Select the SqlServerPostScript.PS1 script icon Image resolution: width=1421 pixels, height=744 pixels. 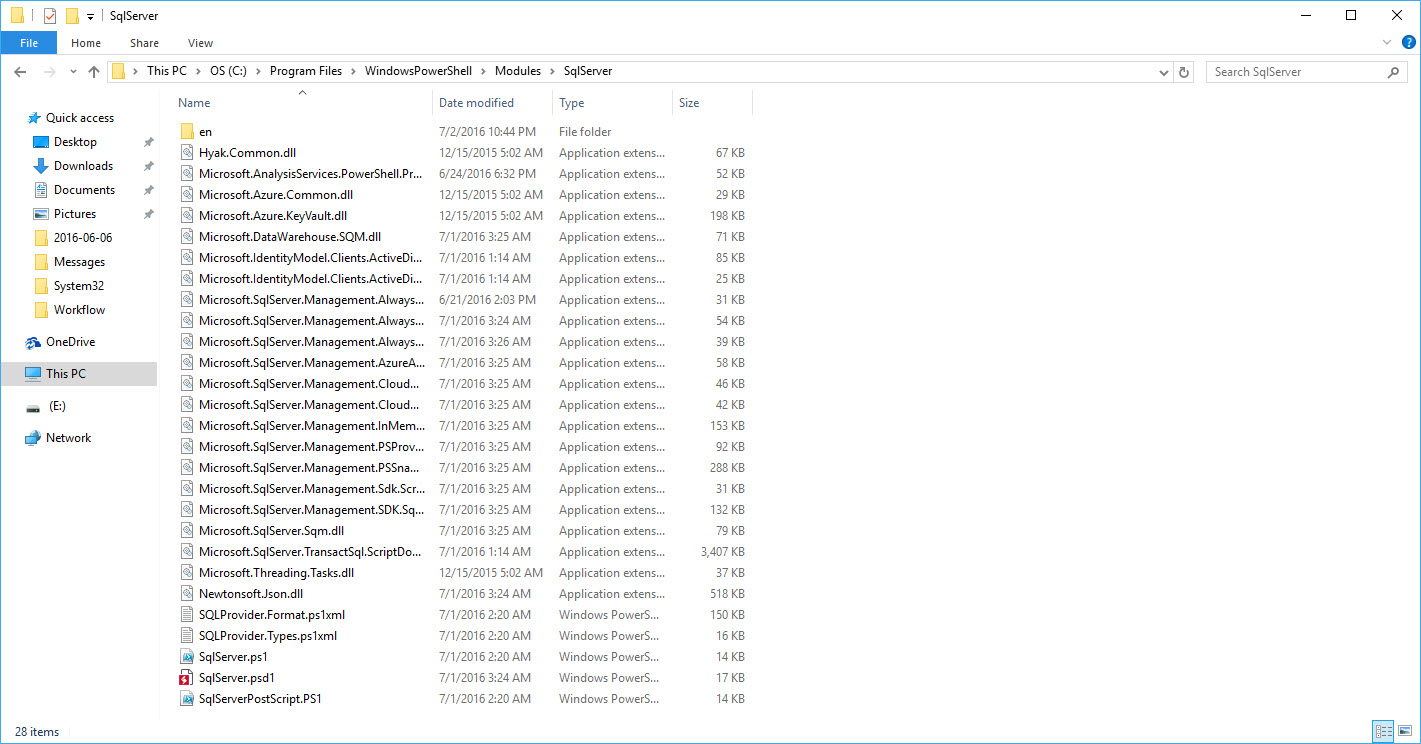[x=187, y=699]
